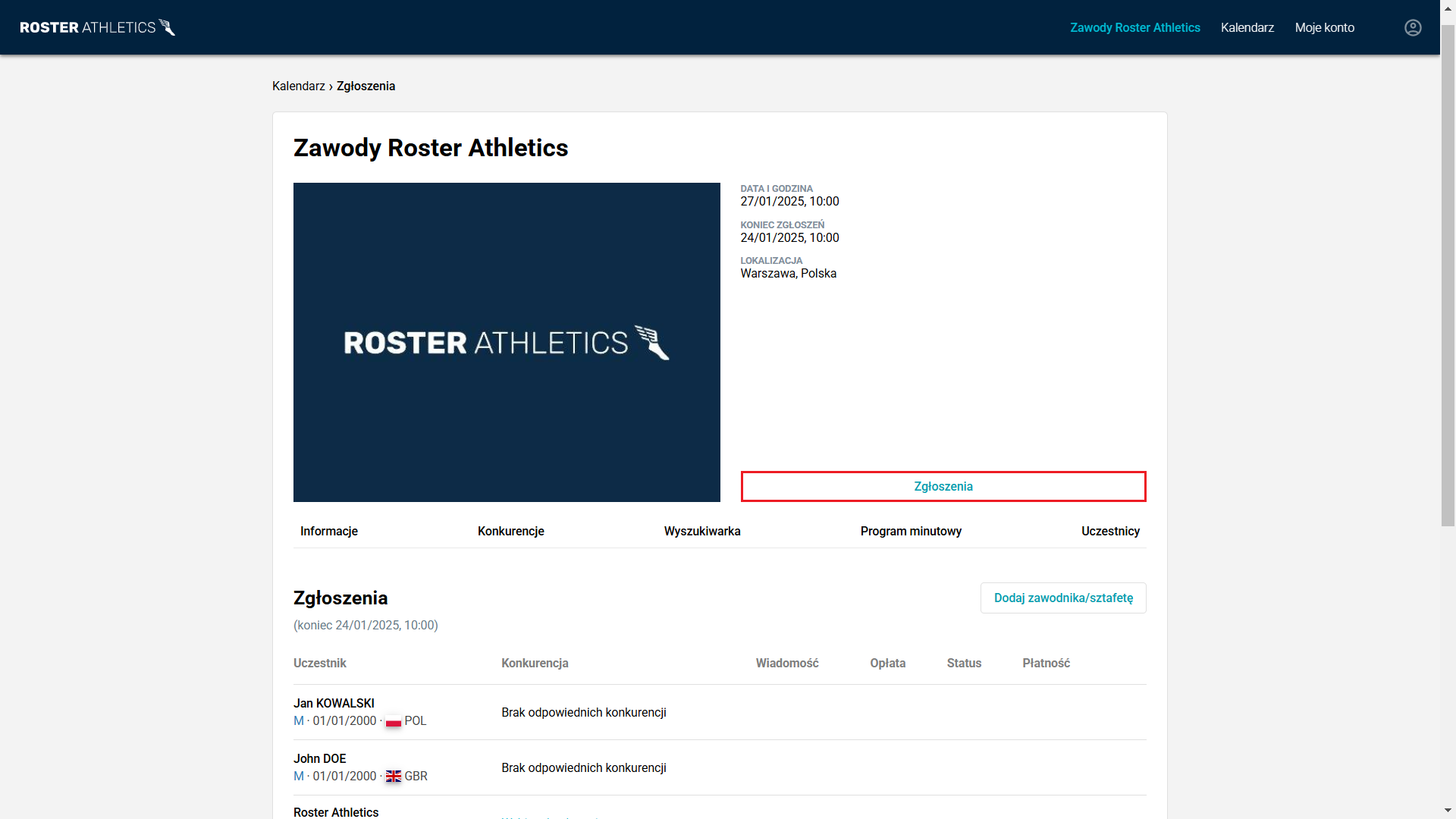
Task: Click the winged shoe icon in header logo
Action: tap(168, 27)
